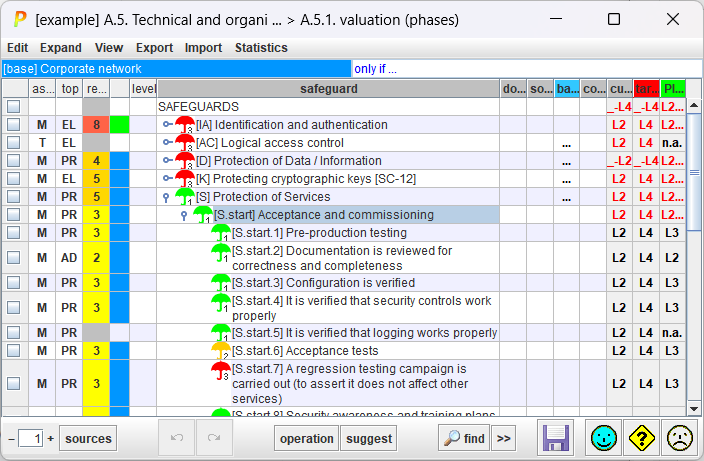Click the green umbrella of S.start.2 Documentation row
Viewport: 704px width, 461px height.
pos(220,253)
